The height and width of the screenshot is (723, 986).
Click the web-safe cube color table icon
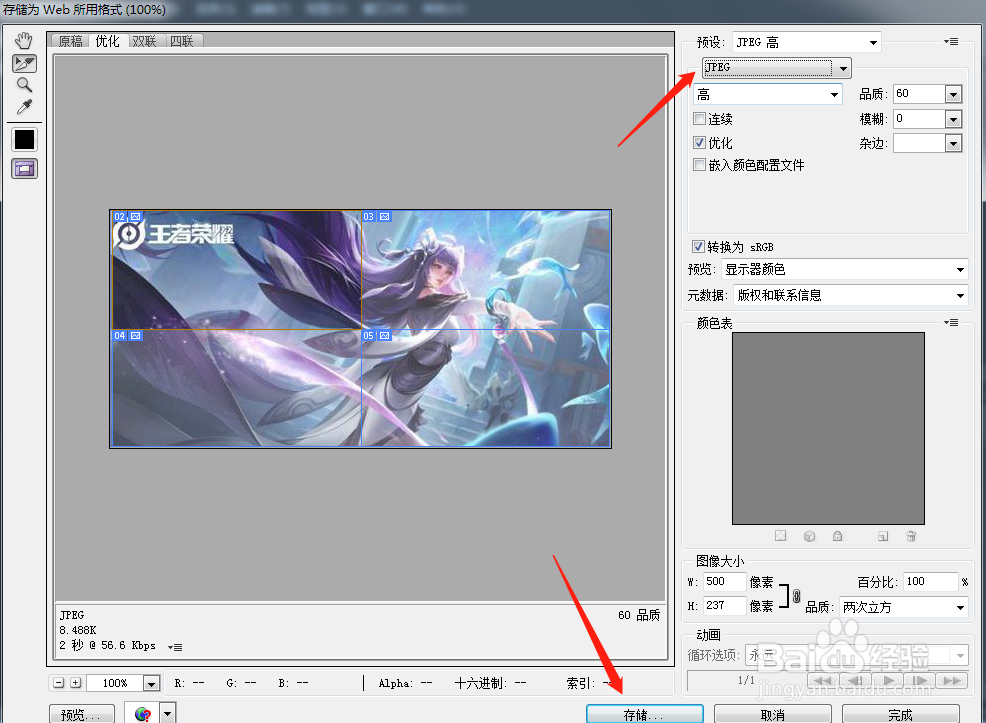click(x=809, y=536)
